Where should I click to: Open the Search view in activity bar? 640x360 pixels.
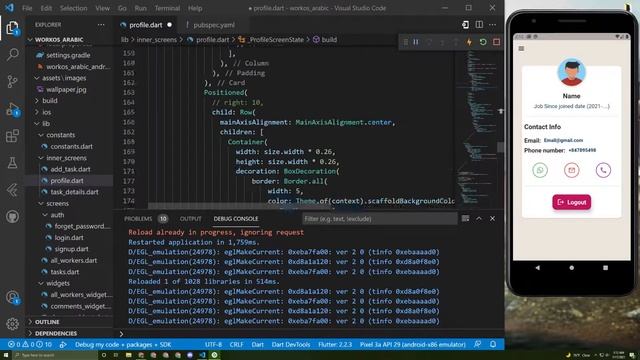tap(12, 54)
